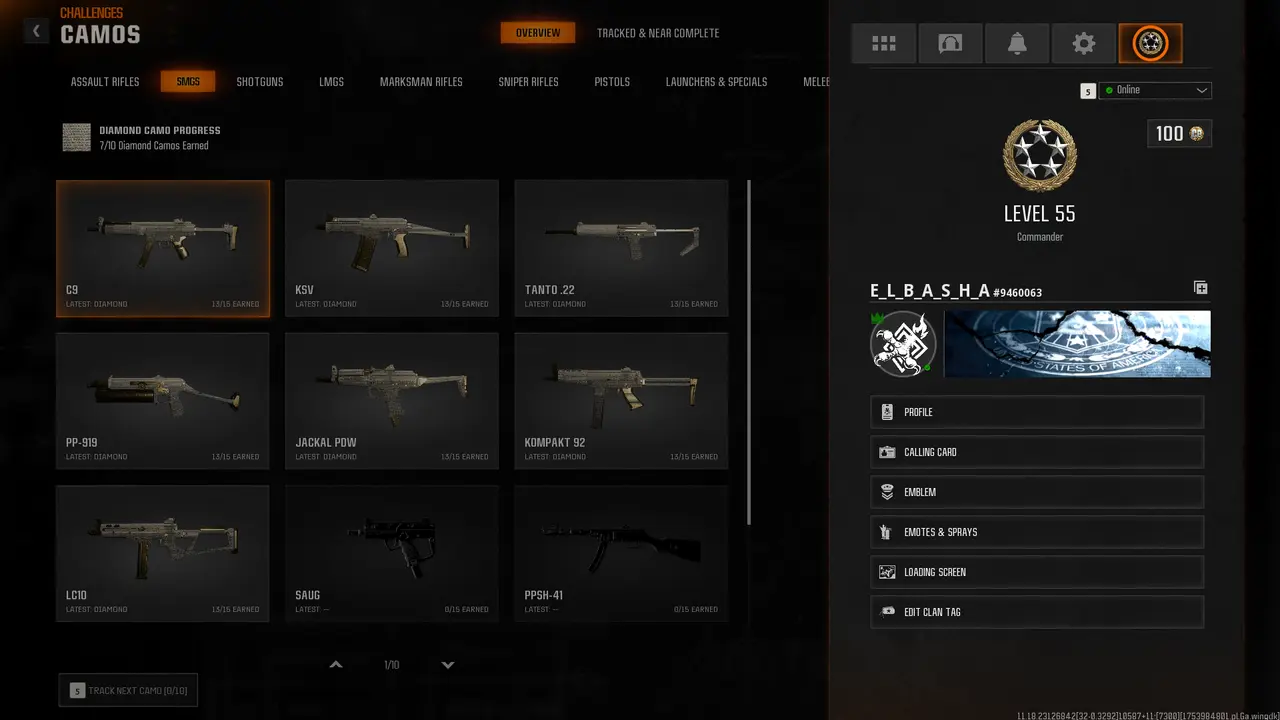
Task: Click the circular player emblem avatar
Action: 902,344
